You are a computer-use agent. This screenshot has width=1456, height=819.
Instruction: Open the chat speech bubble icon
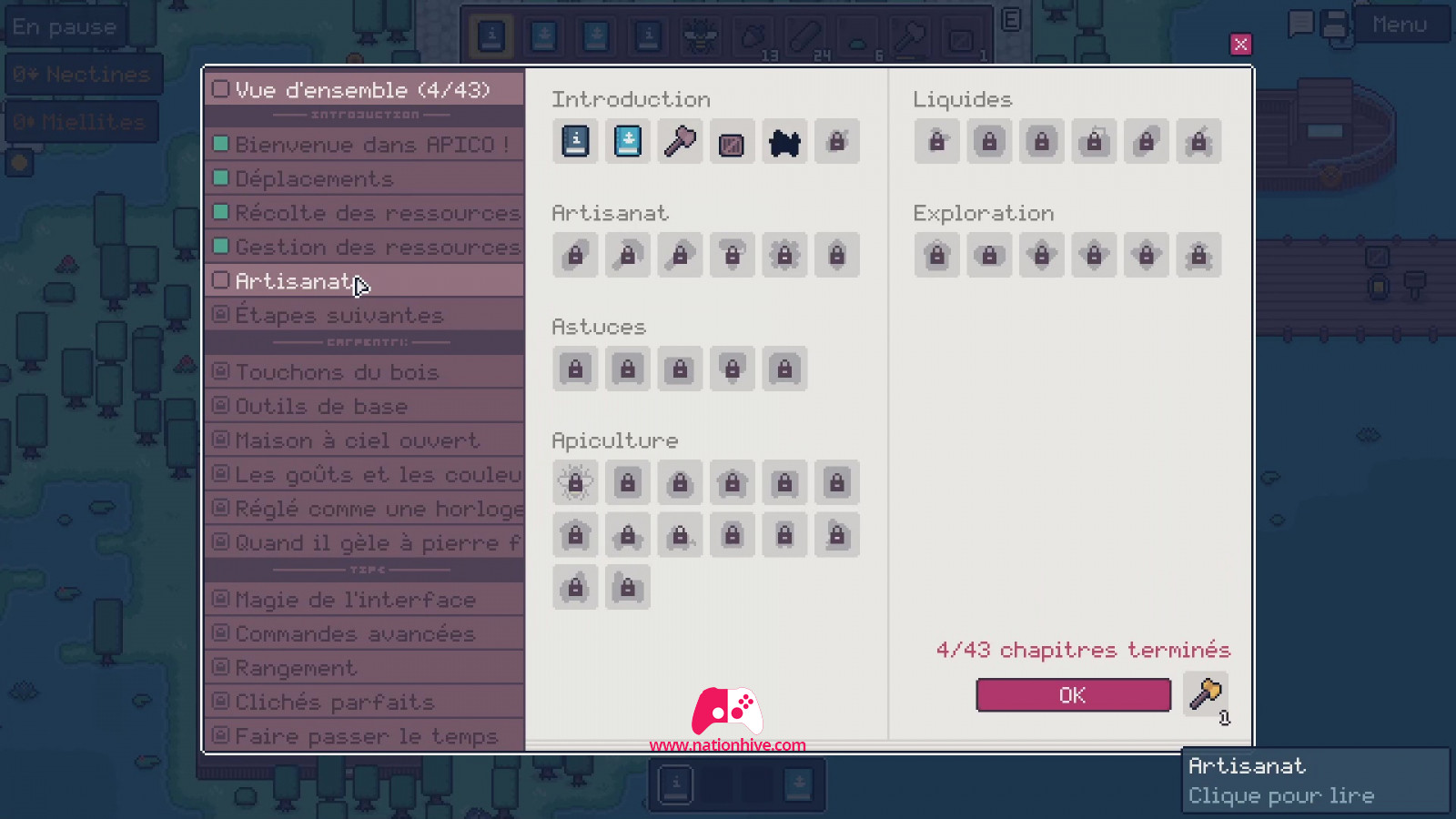tap(1301, 24)
